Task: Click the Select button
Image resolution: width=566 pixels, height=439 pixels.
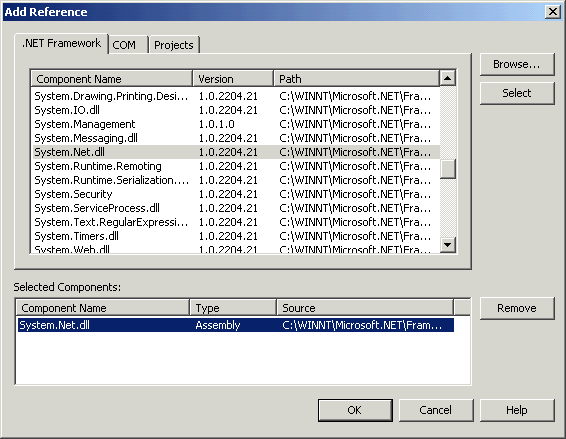Action: (517, 93)
